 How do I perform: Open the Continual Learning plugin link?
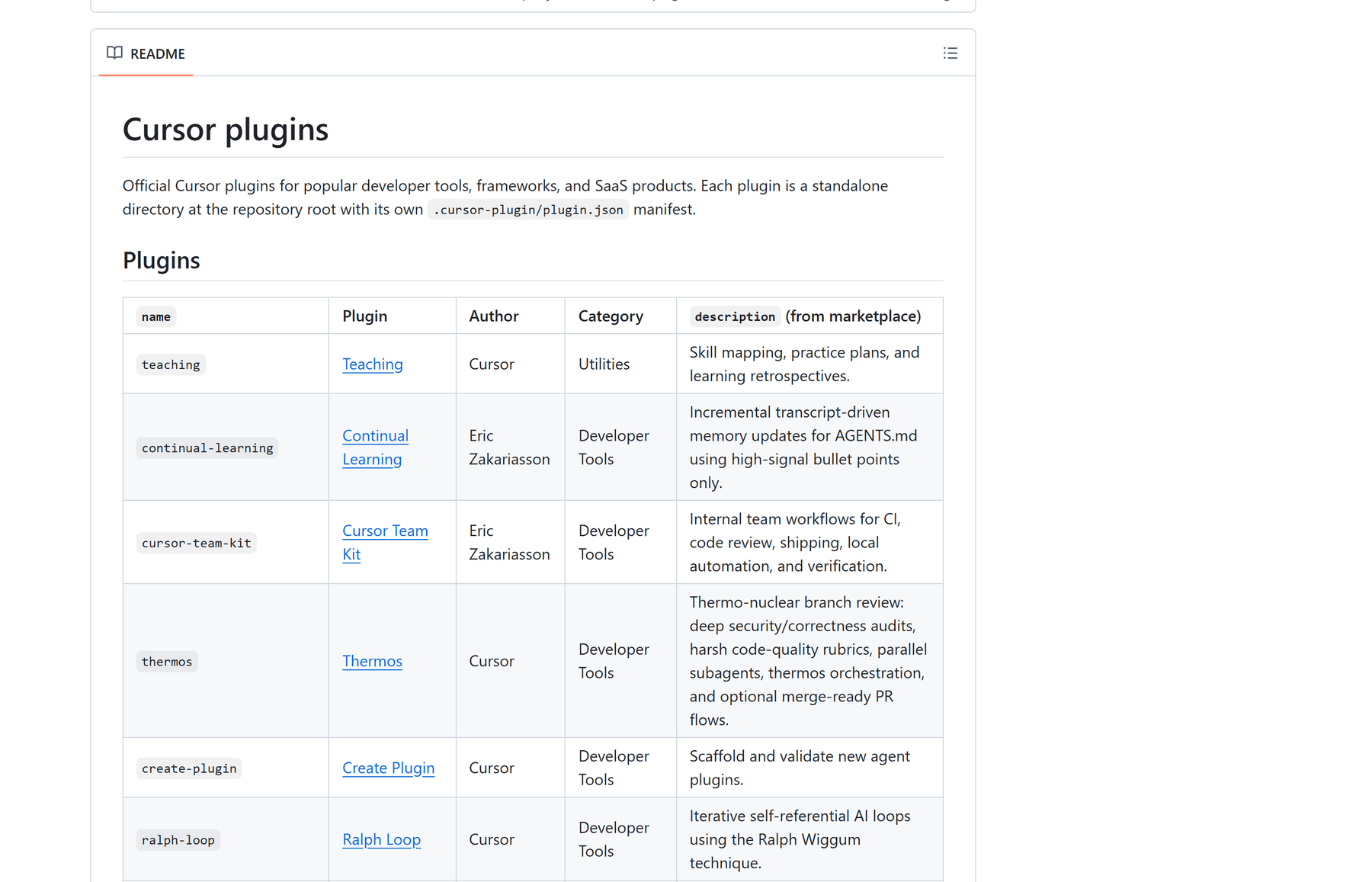point(375,447)
